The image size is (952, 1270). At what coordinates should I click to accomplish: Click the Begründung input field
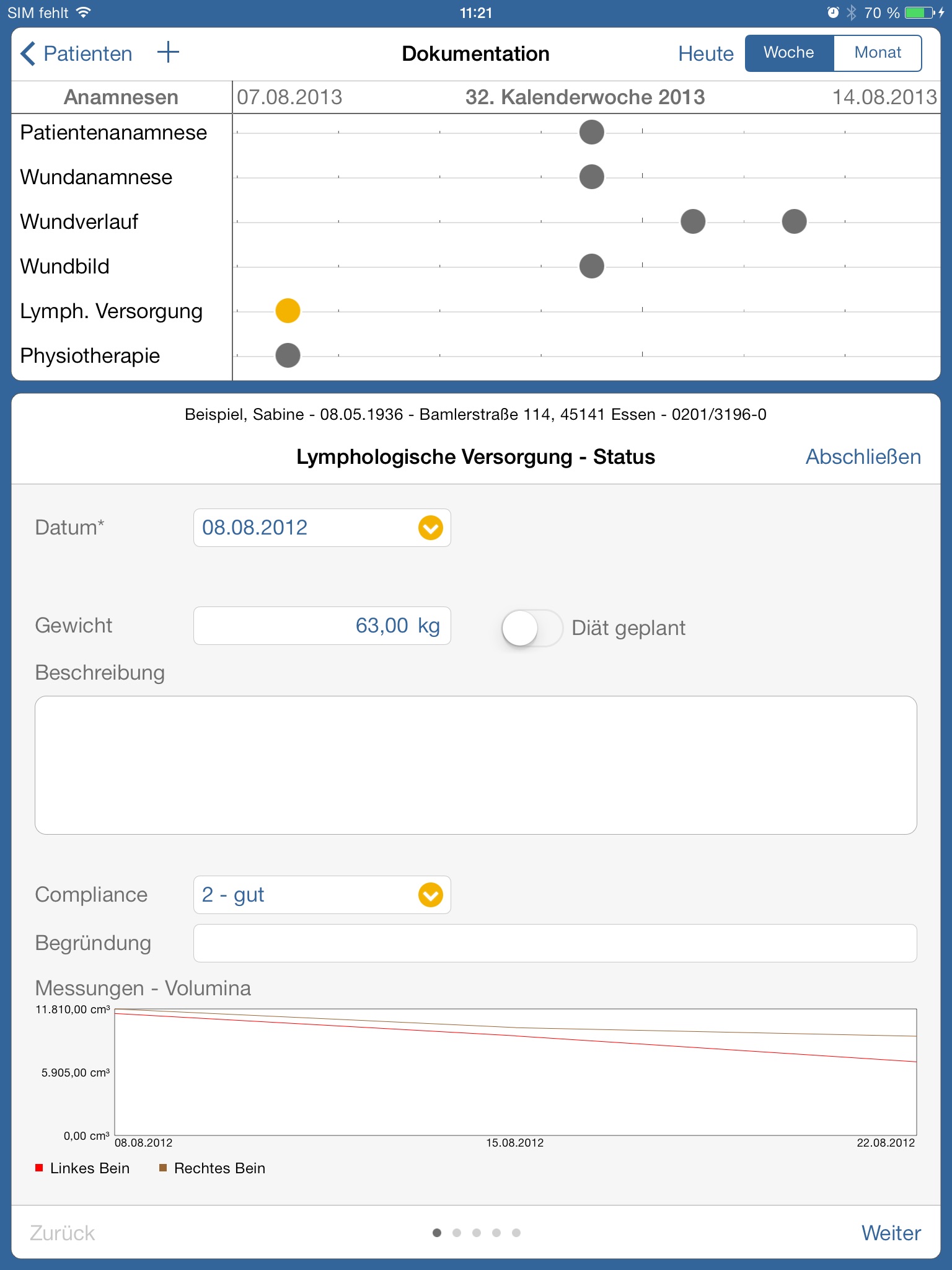(555, 943)
